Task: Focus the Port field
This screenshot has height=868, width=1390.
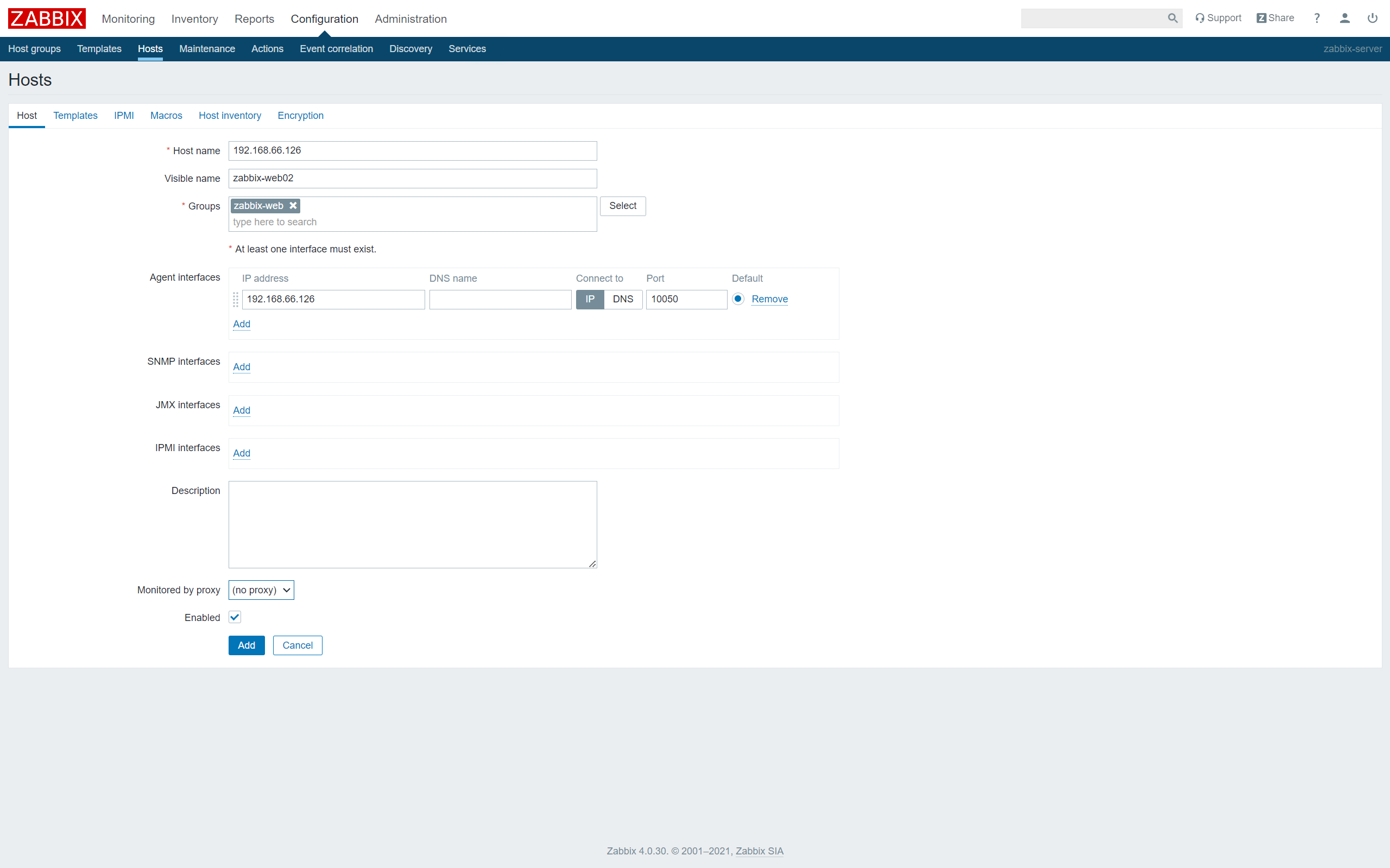Action: click(687, 299)
